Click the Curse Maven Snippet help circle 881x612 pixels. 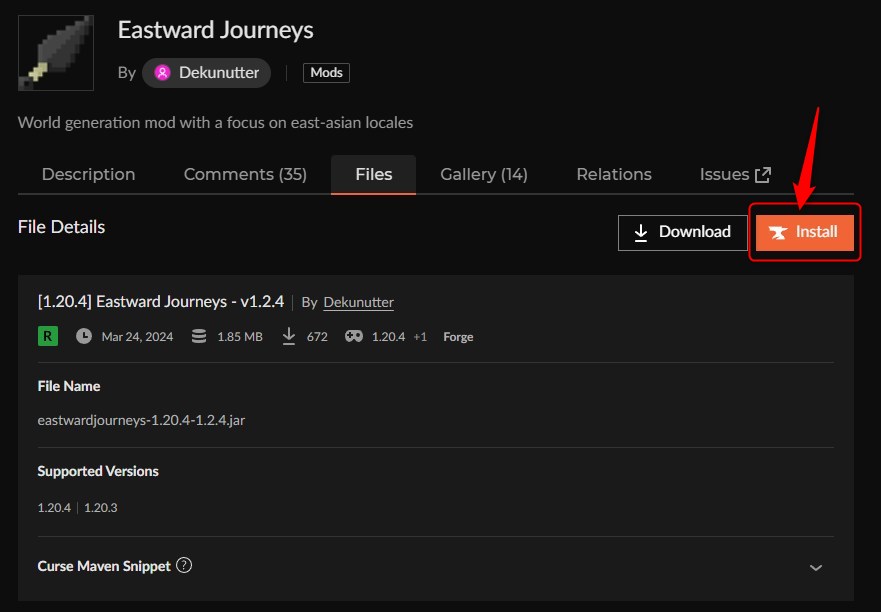pyautogui.click(x=184, y=565)
